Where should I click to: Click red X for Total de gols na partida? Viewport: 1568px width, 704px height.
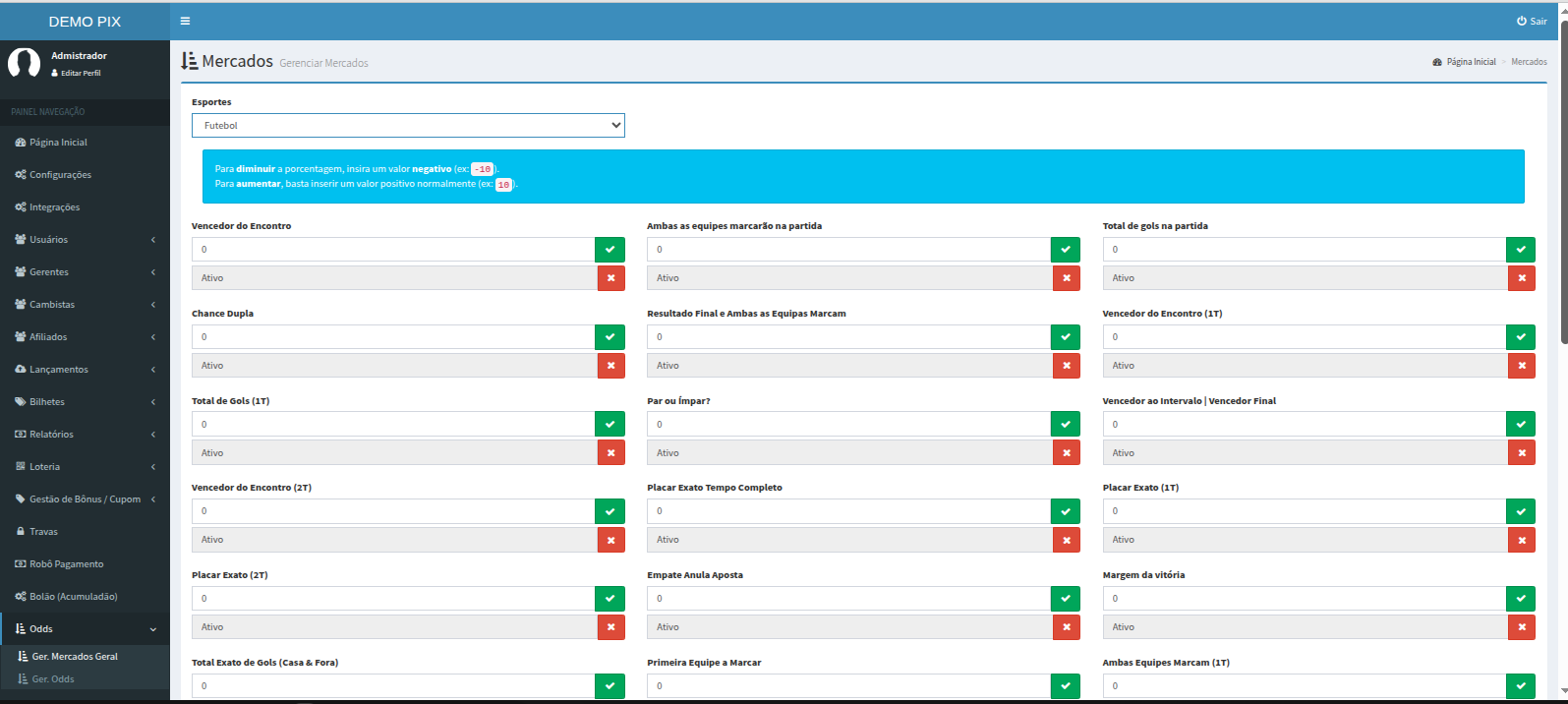pos(1521,278)
